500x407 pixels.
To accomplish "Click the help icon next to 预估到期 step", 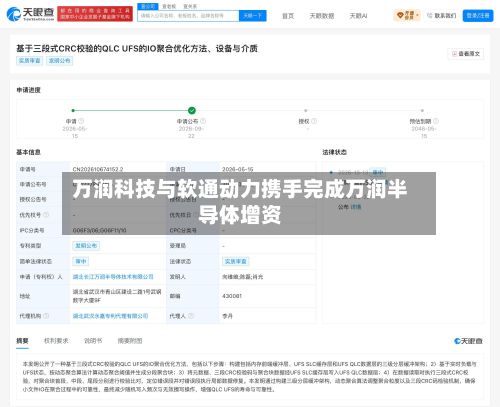I will (436, 121).
